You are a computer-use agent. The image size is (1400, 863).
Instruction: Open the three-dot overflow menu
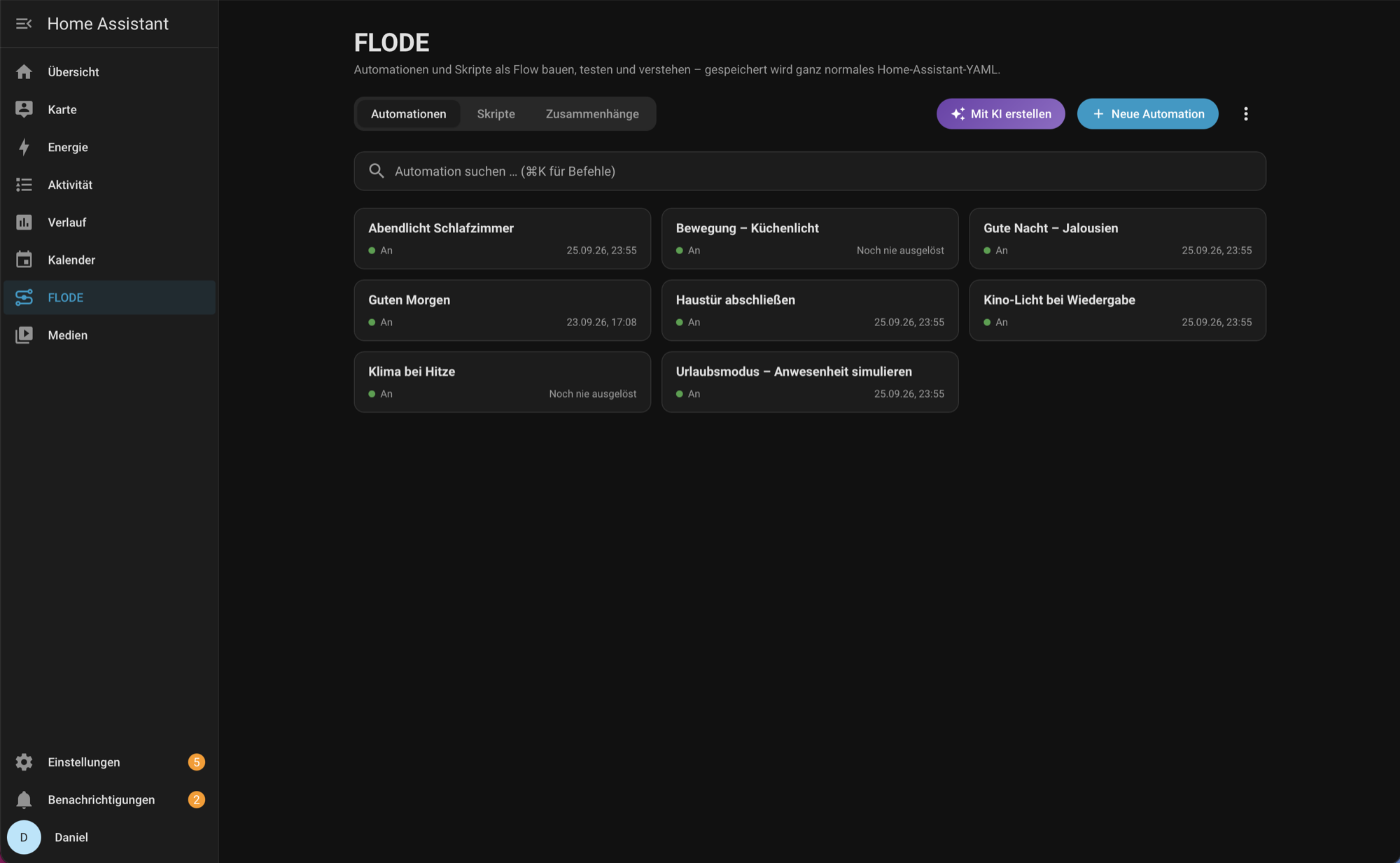1246,114
